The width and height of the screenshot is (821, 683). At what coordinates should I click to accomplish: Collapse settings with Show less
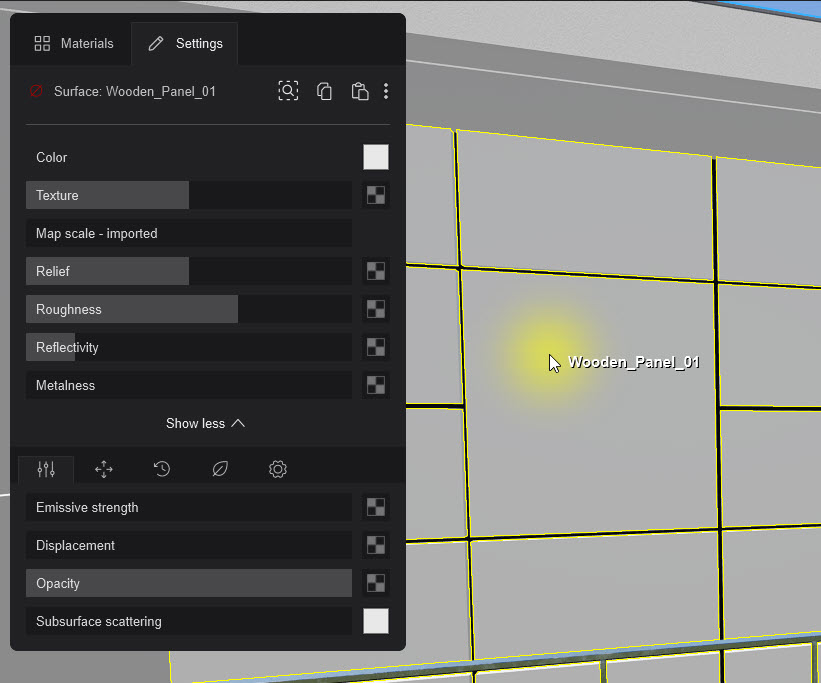pos(205,423)
